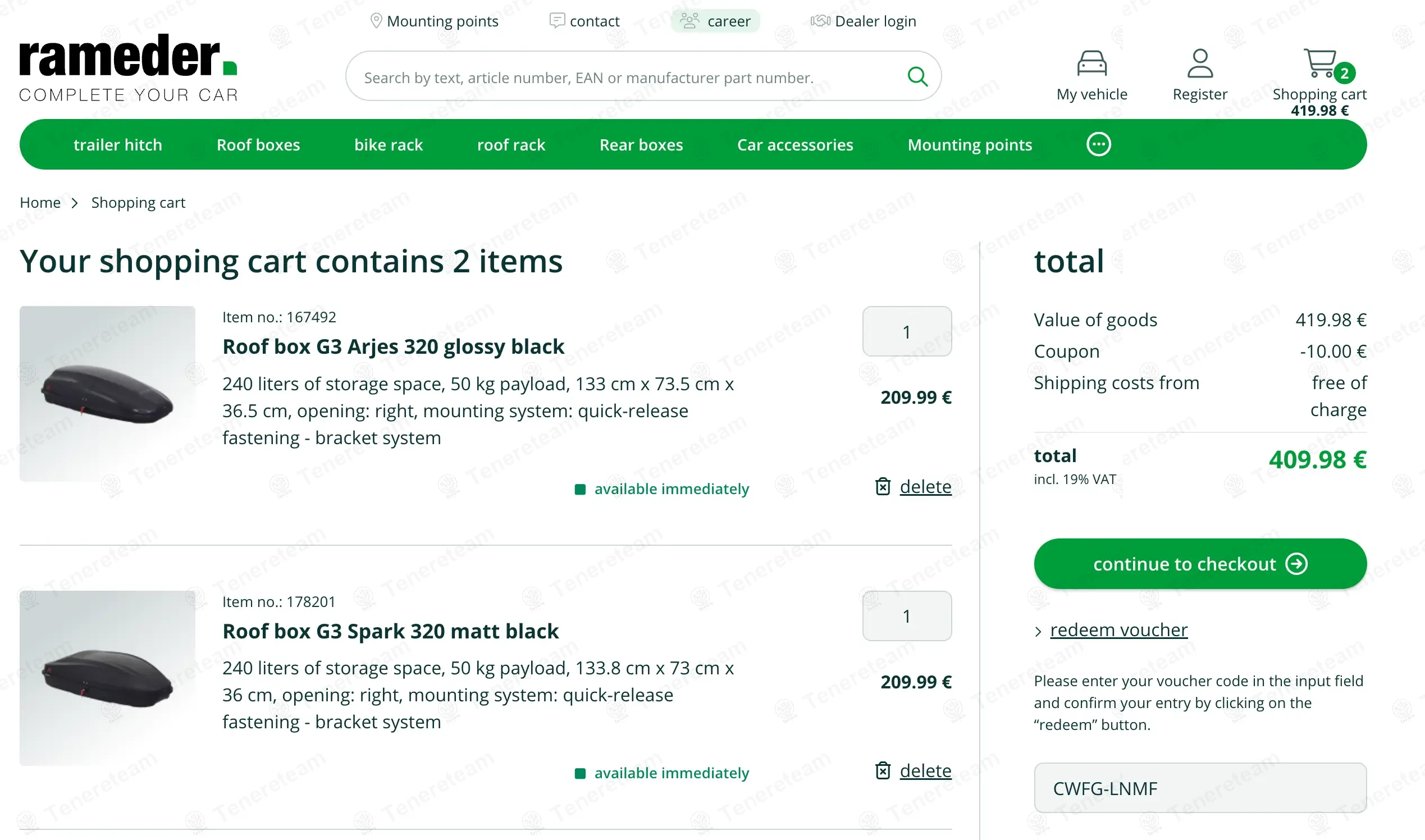Open Roof box G3 Arjes 320 glossy black title

394,346
